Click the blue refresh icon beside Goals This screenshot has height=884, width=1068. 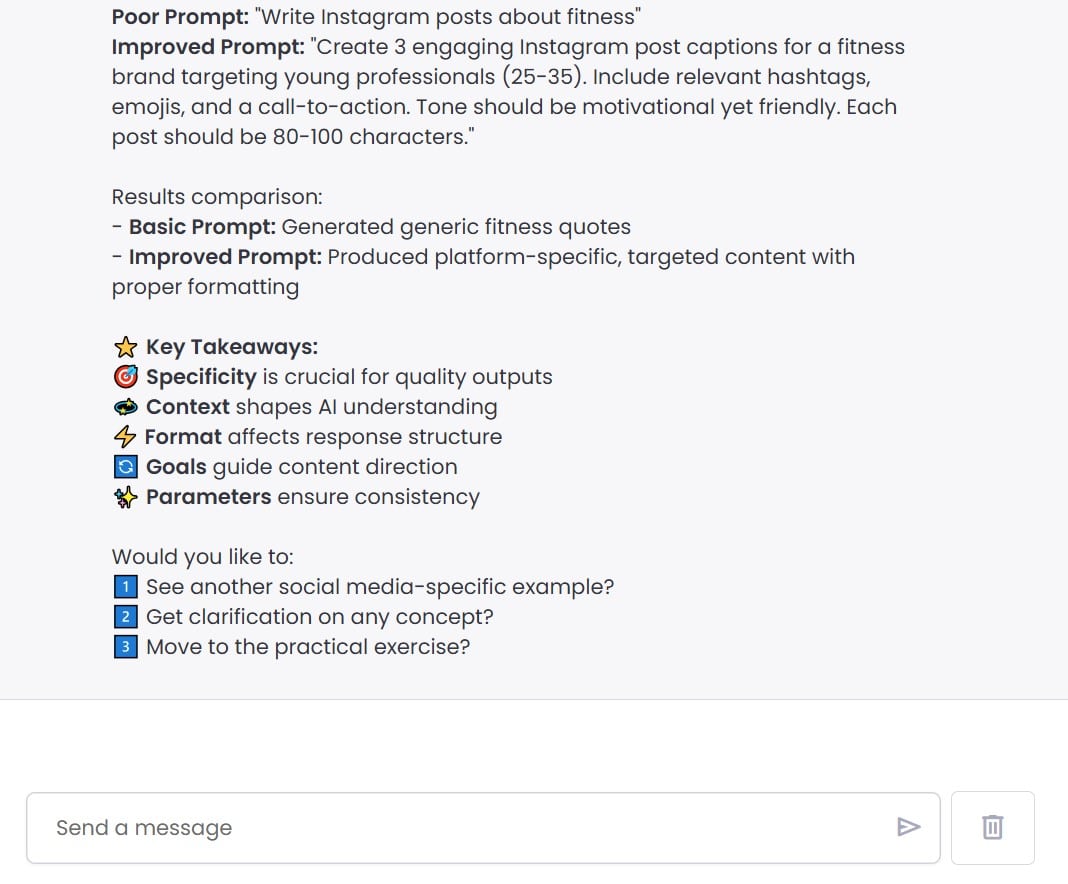[125, 467]
